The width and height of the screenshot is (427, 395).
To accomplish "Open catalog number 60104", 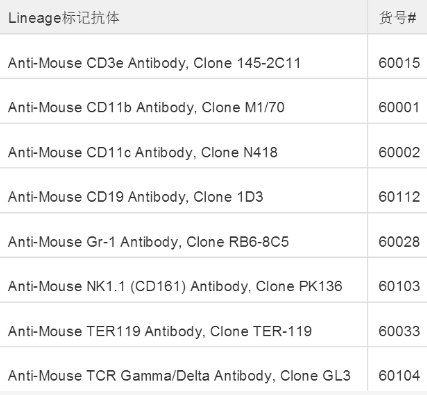I will 399,376.
